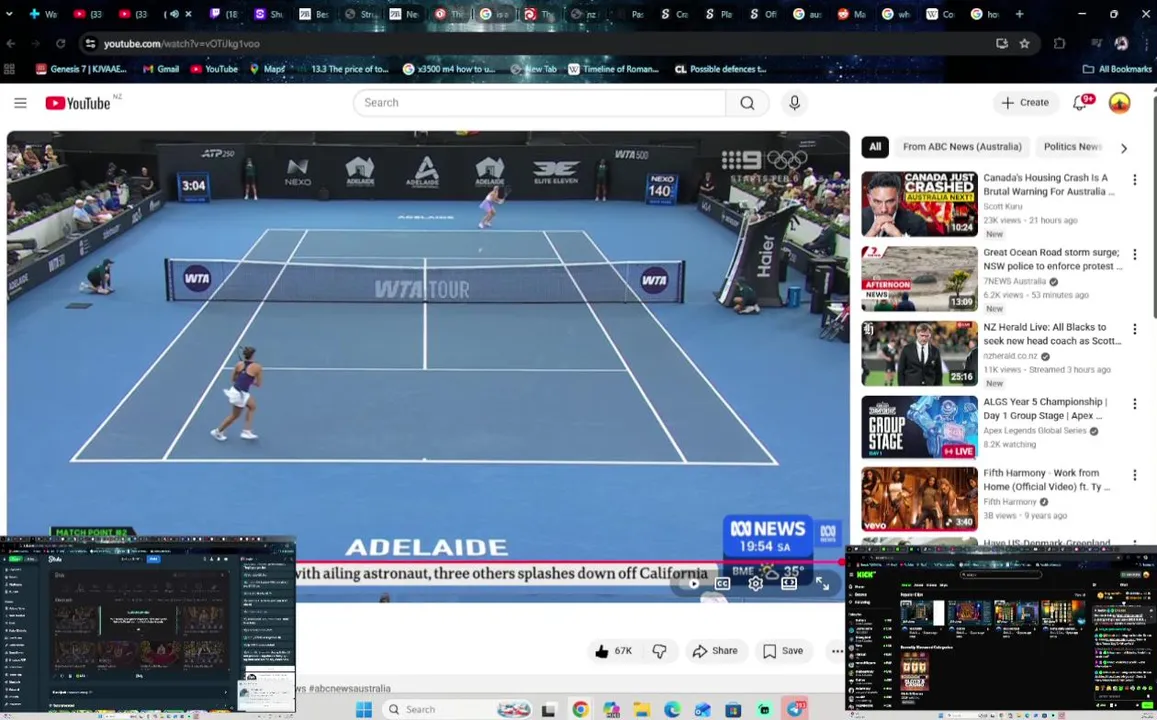Select the Politics News filter chip

[x=1071, y=147]
